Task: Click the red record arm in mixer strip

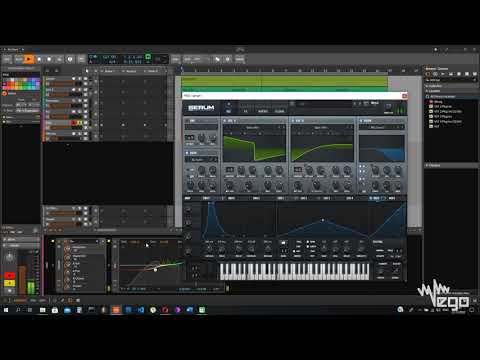Action: coord(9,275)
